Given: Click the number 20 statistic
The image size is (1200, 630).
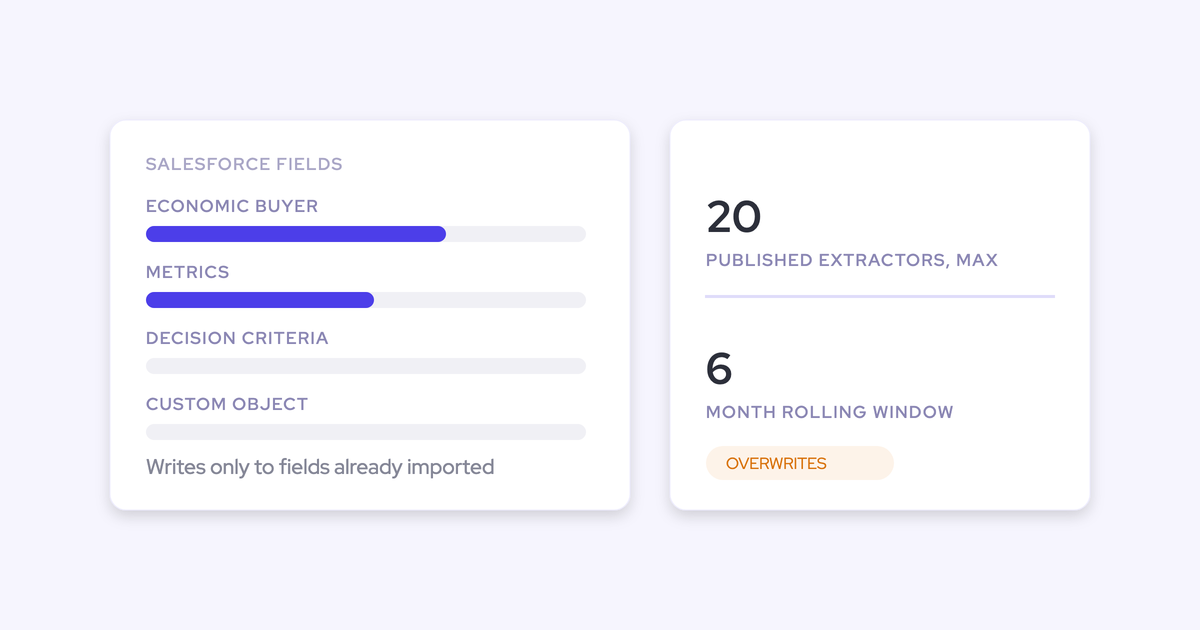Looking at the screenshot, I should (733, 217).
